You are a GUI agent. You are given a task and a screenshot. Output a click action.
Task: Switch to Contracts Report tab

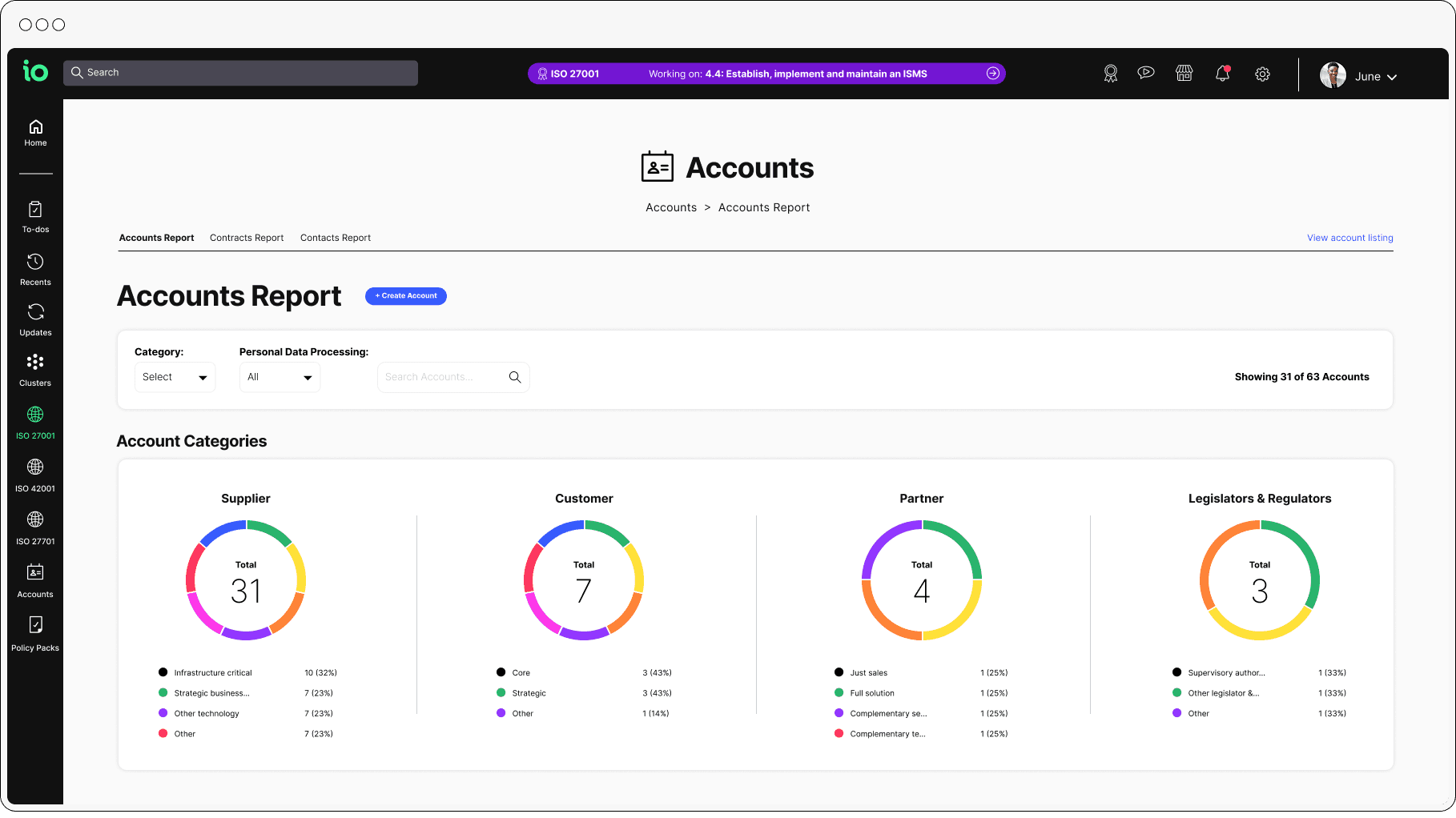click(247, 238)
